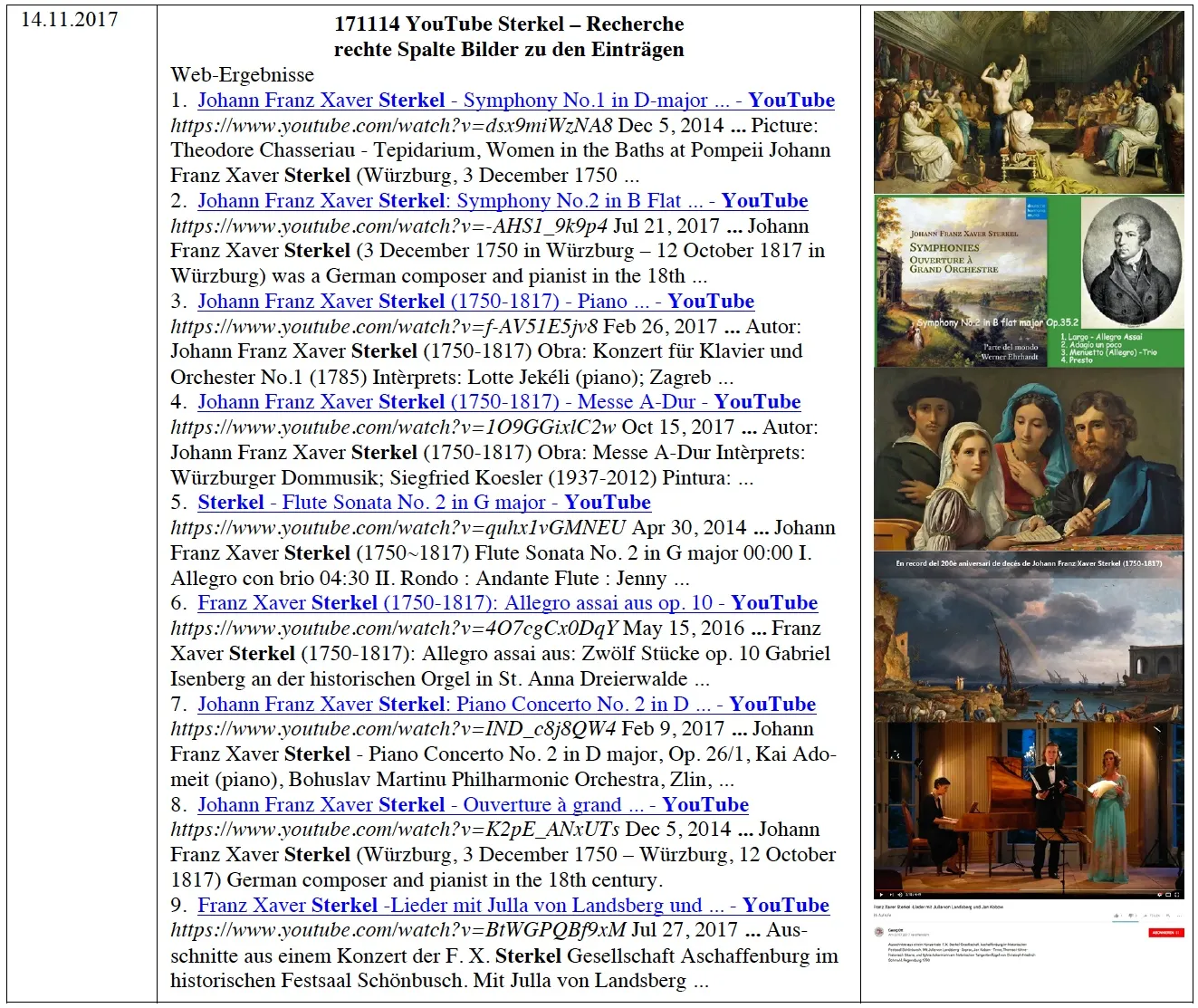Image resolution: width=1198 pixels, height=1008 pixels.
Task: Open Sterkel Symphony No.2 in B Flat link
Action: (503, 201)
